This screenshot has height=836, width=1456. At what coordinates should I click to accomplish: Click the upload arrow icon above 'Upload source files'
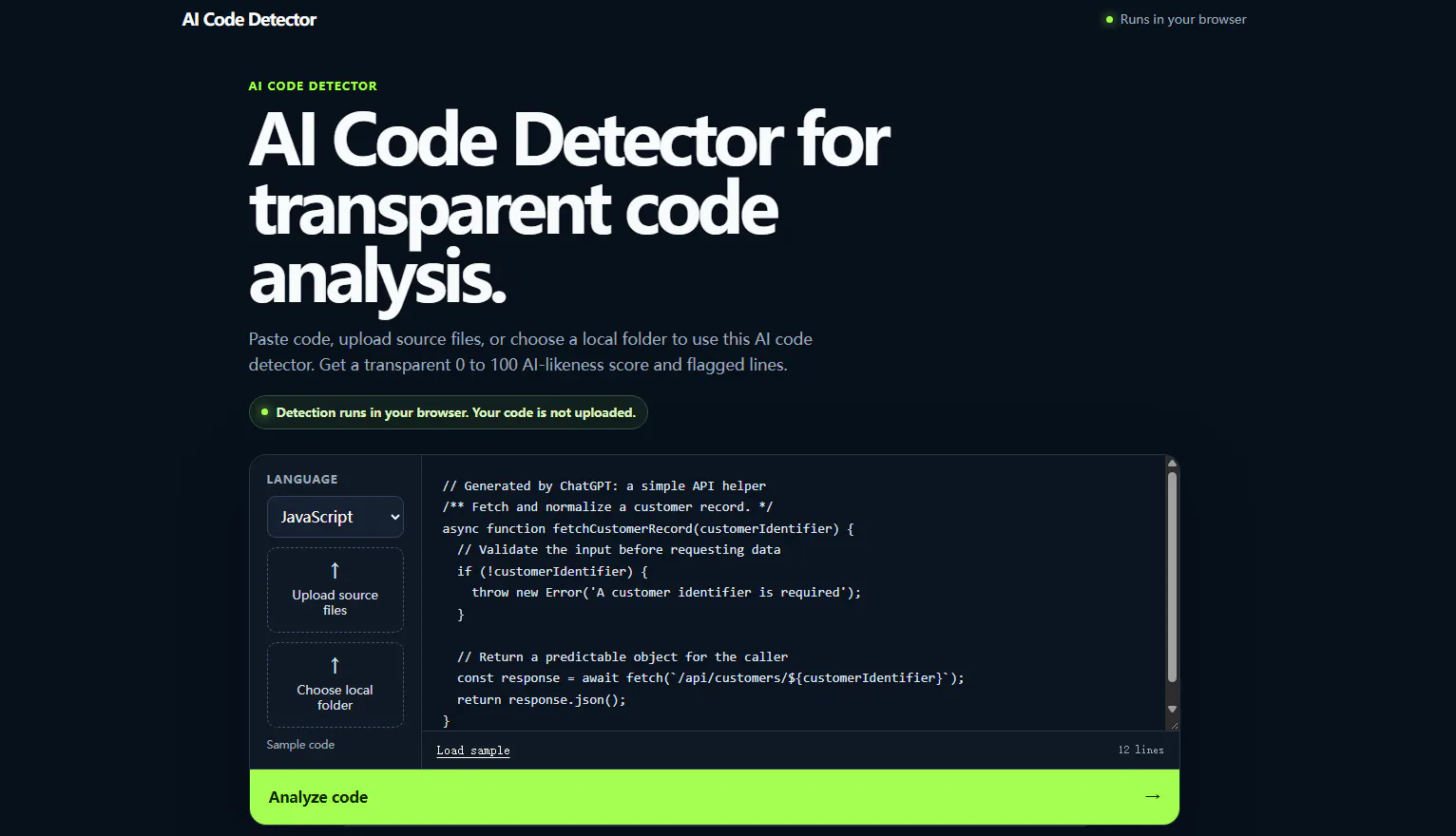click(x=335, y=570)
